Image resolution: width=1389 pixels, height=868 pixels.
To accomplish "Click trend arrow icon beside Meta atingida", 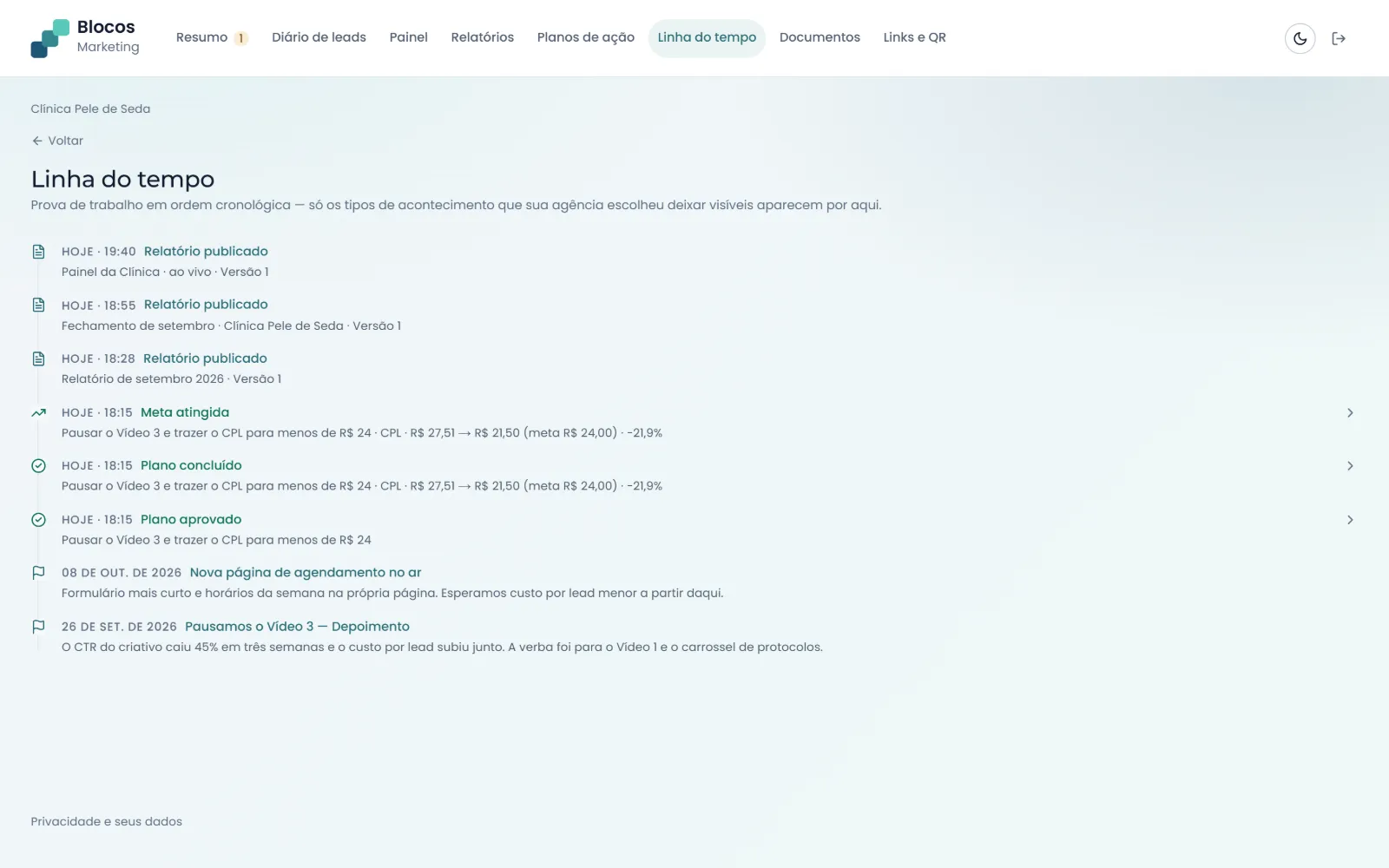I will point(38,412).
